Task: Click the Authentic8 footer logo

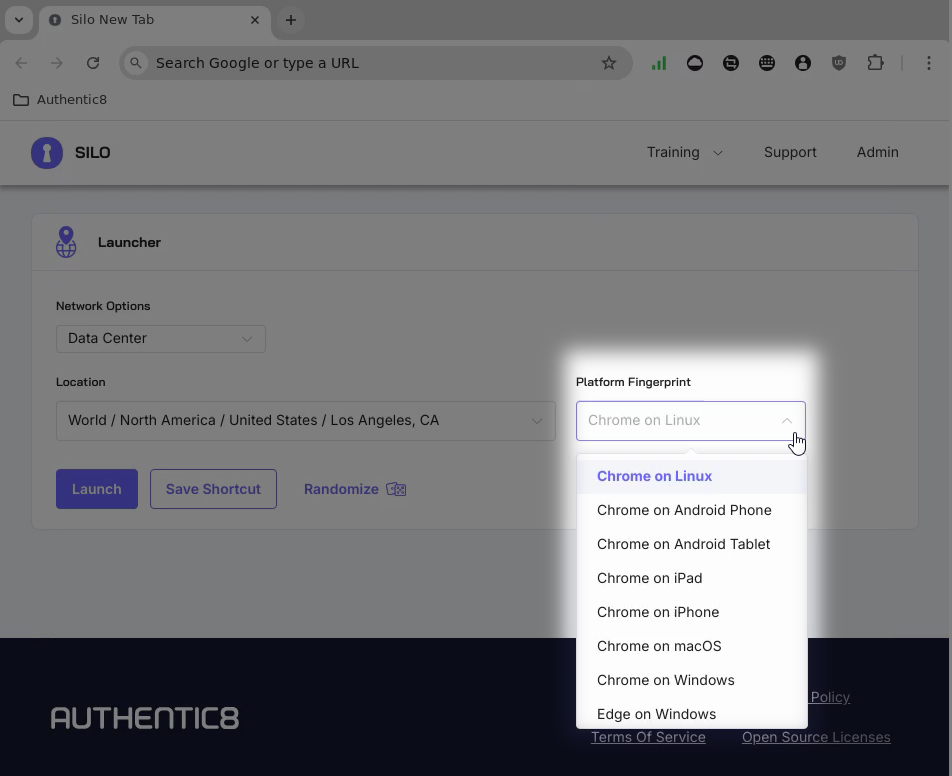Action: pos(145,718)
